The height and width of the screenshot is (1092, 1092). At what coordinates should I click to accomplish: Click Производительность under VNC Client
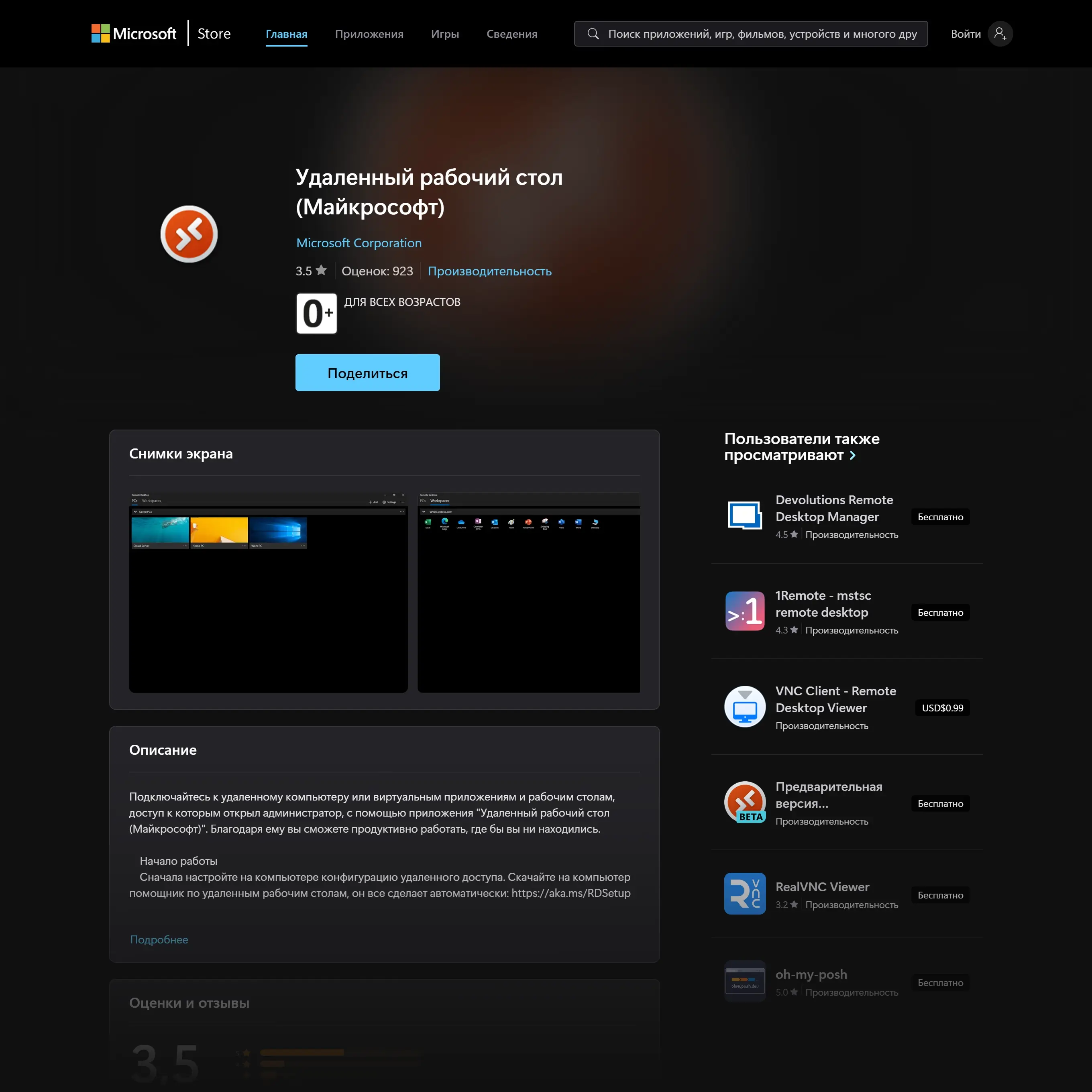point(822,726)
